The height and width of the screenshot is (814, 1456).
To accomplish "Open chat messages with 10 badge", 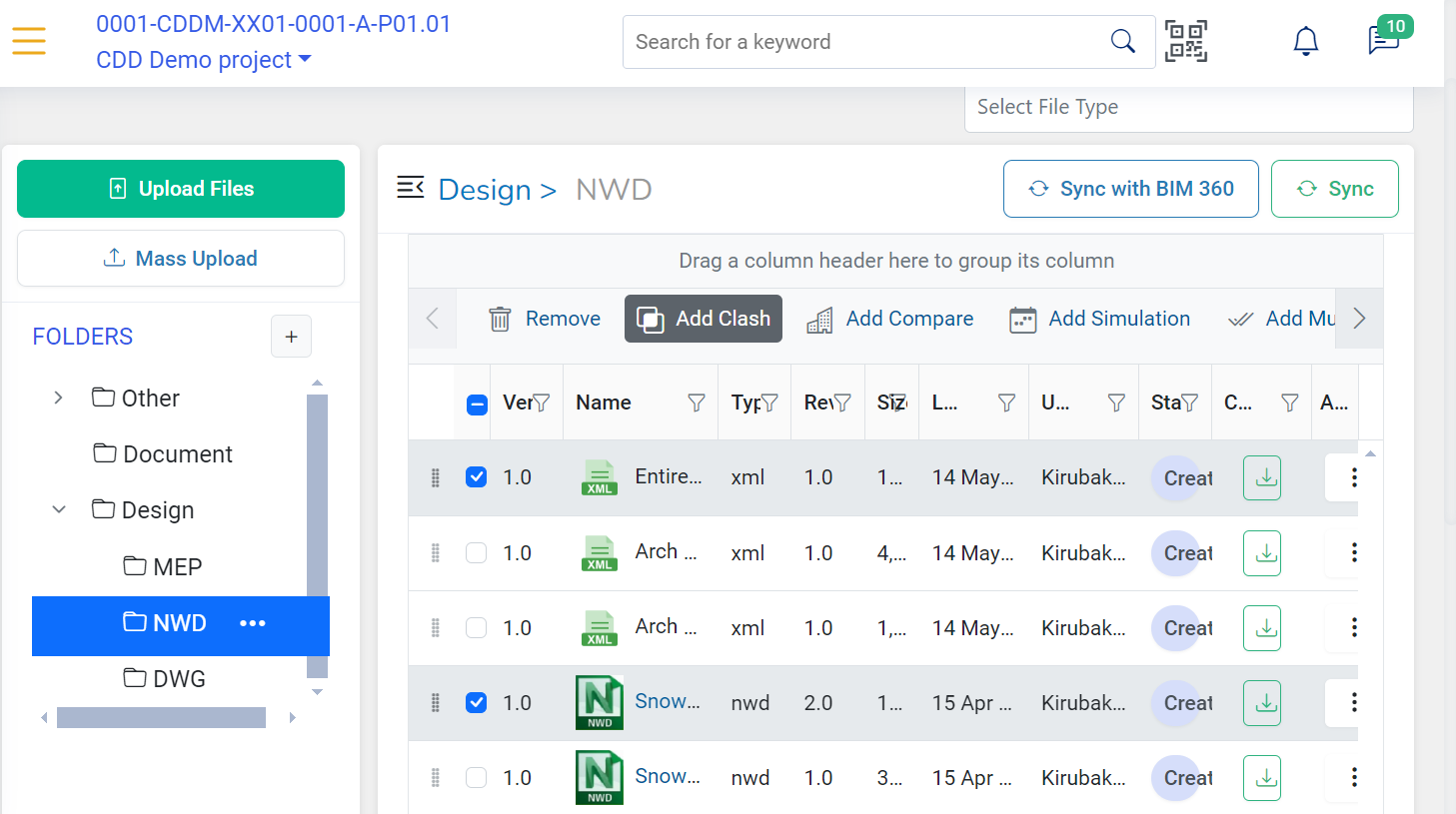I will click(1384, 40).
